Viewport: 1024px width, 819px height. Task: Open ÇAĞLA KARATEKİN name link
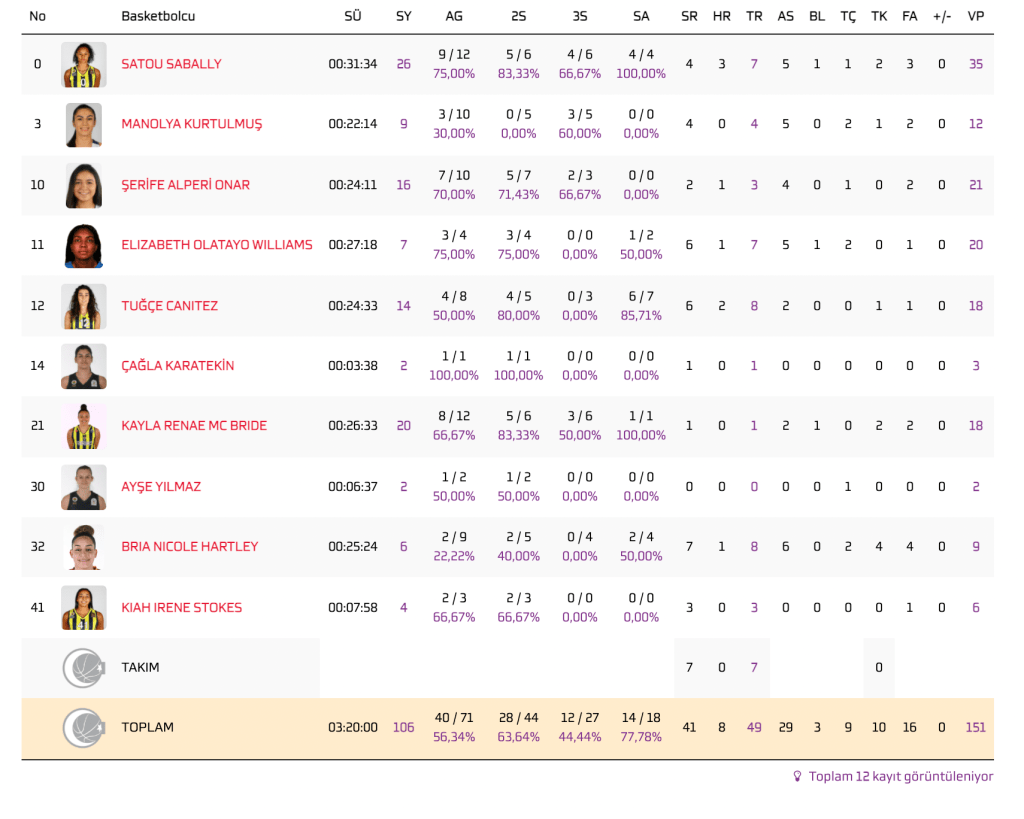177,366
